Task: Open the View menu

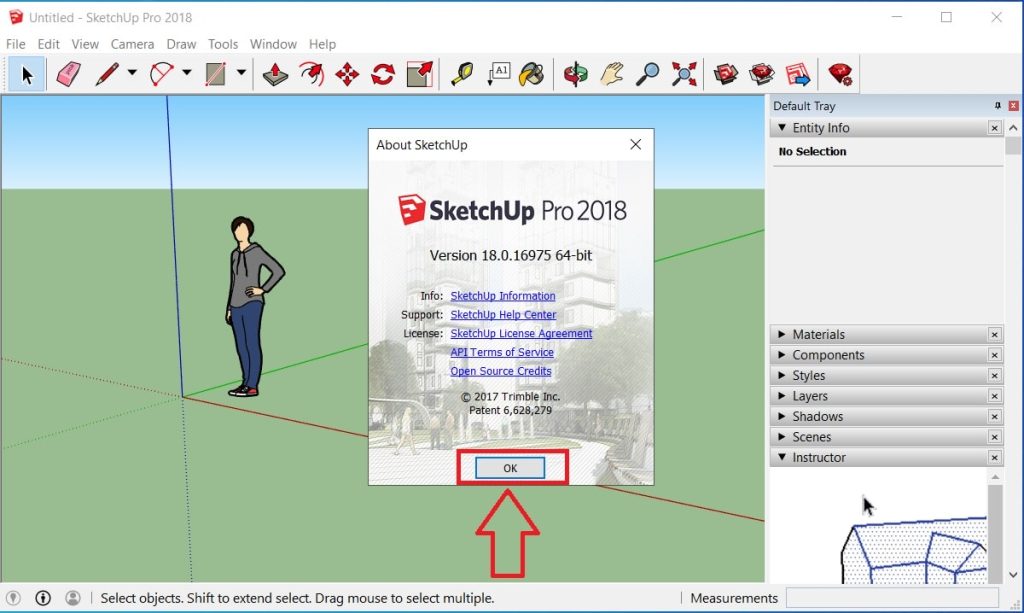Action: coord(85,44)
